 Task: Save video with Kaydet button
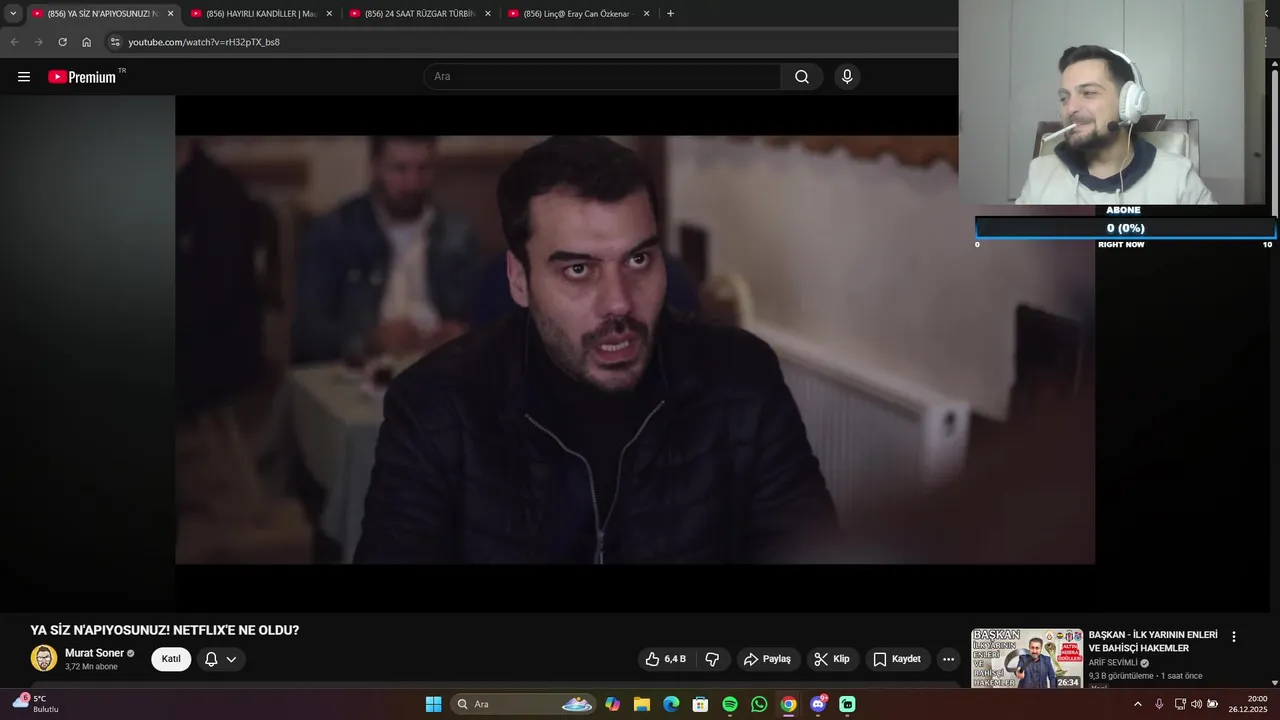[897, 659]
